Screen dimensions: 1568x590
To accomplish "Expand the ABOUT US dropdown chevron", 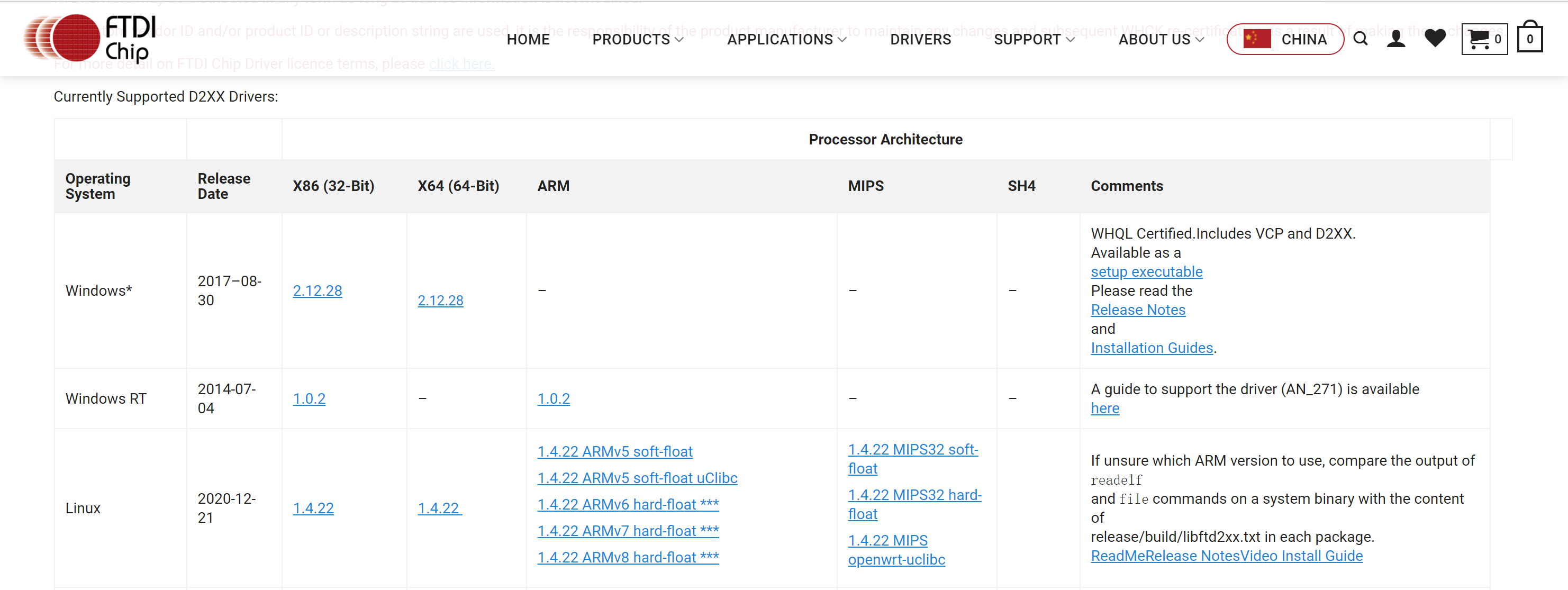I will [1200, 40].
